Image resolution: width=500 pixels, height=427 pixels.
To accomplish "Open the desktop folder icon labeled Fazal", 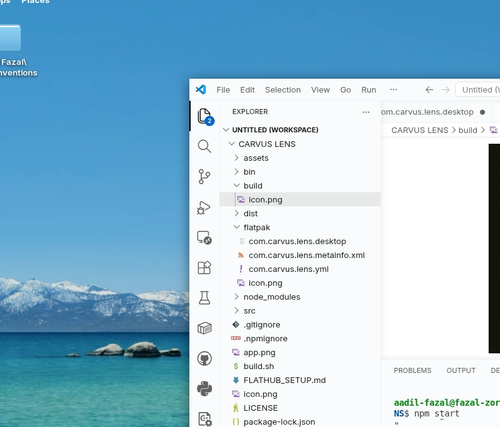I will (10, 38).
